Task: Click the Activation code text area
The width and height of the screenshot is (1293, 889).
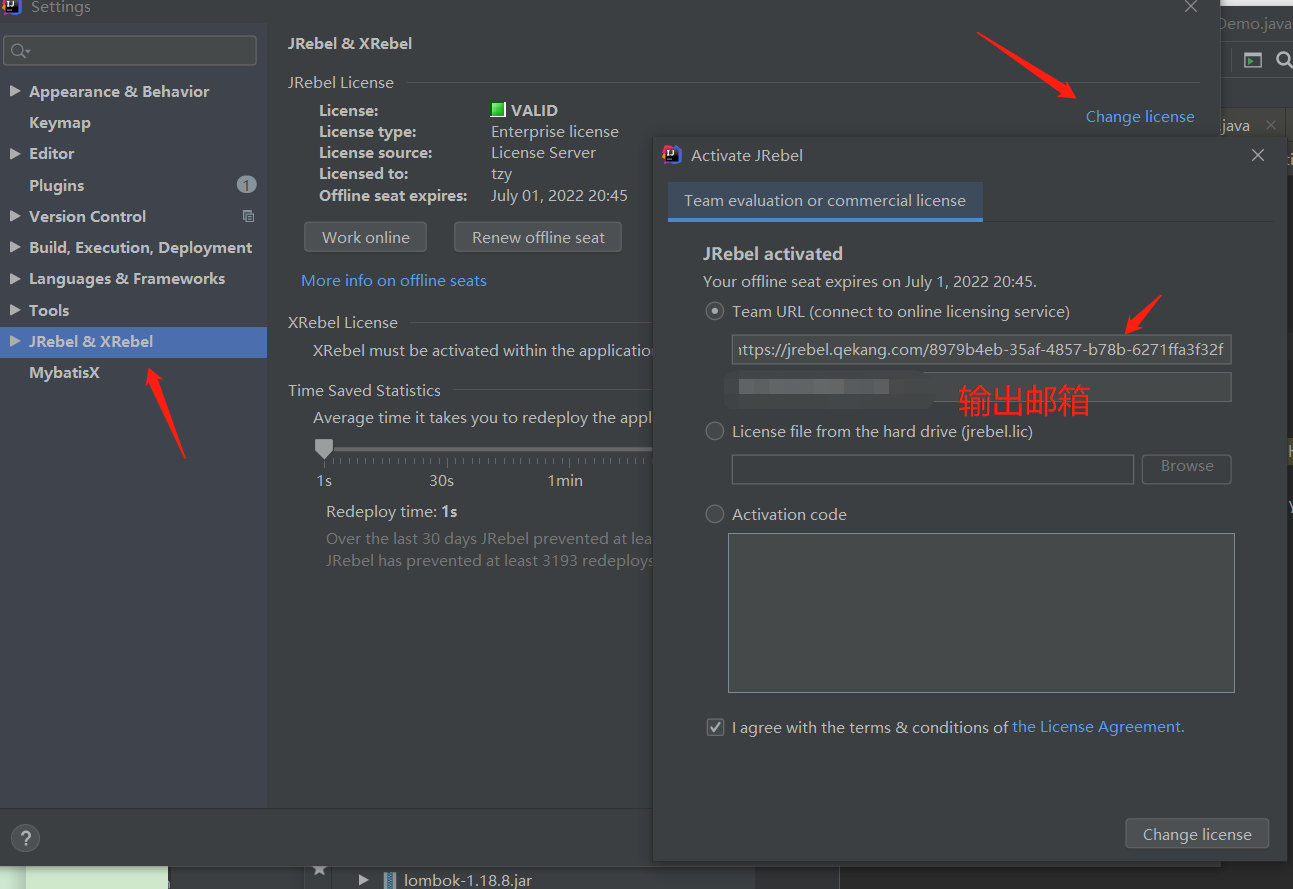Action: [981, 613]
